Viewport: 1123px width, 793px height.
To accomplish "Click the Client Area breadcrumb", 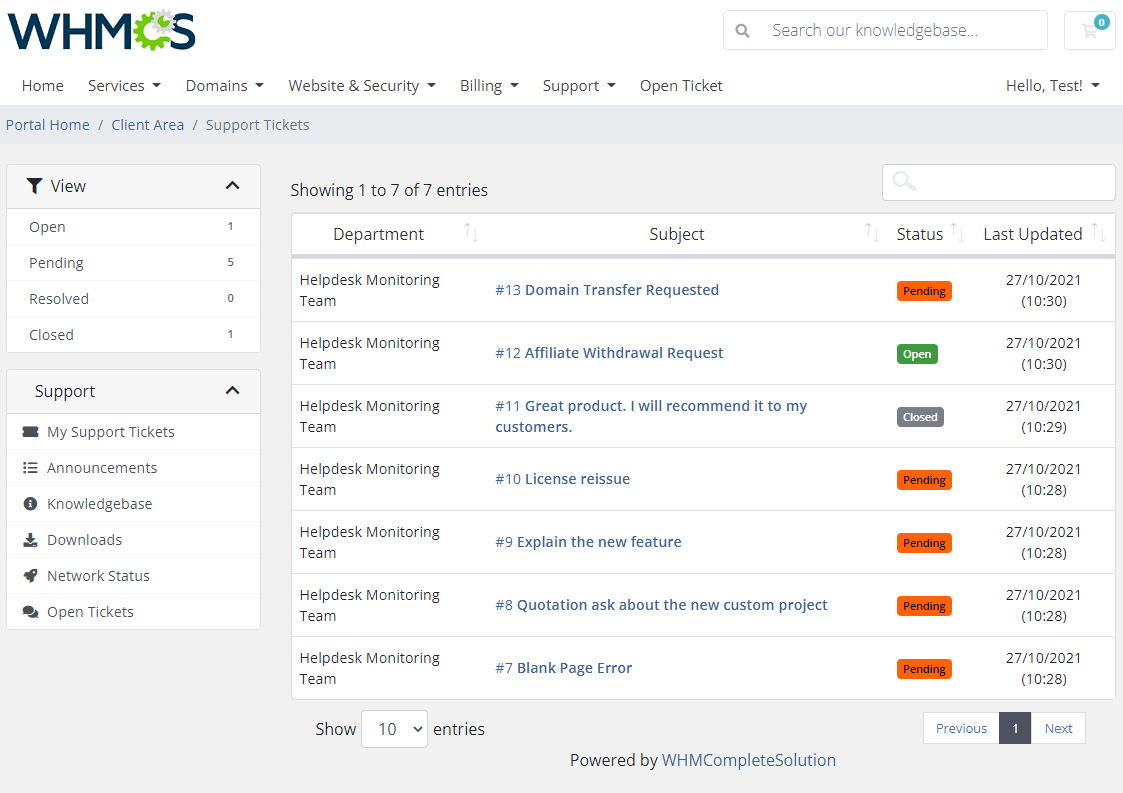I will click(148, 125).
